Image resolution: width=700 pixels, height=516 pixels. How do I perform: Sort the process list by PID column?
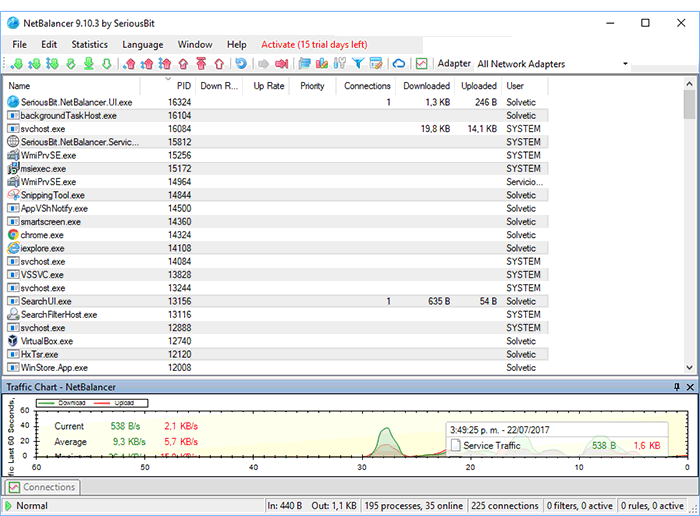tap(183, 86)
